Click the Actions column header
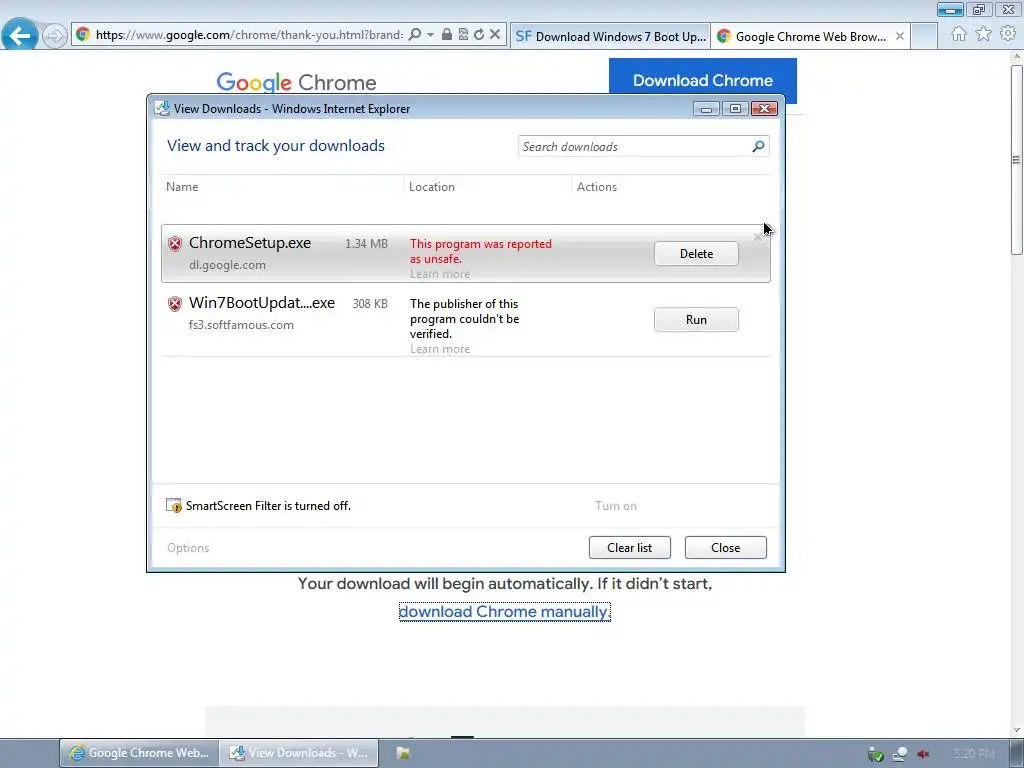 click(597, 187)
